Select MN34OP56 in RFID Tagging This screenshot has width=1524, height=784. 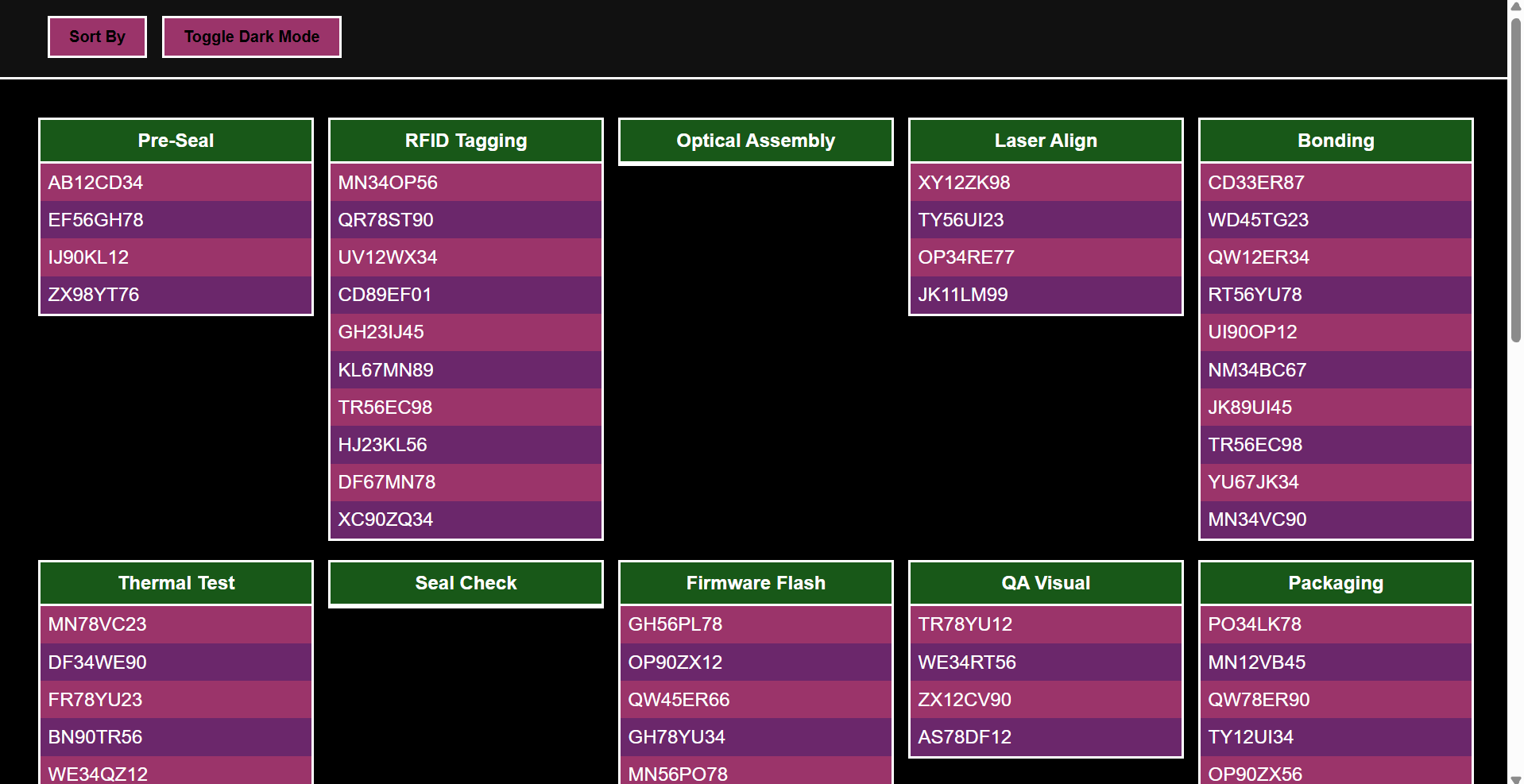tap(466, 183)
